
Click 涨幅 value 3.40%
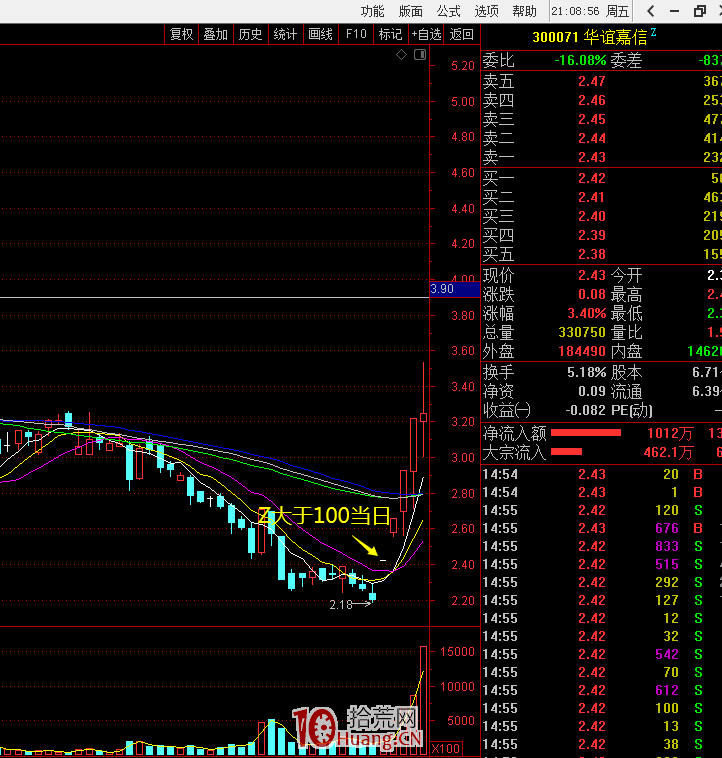587,313
